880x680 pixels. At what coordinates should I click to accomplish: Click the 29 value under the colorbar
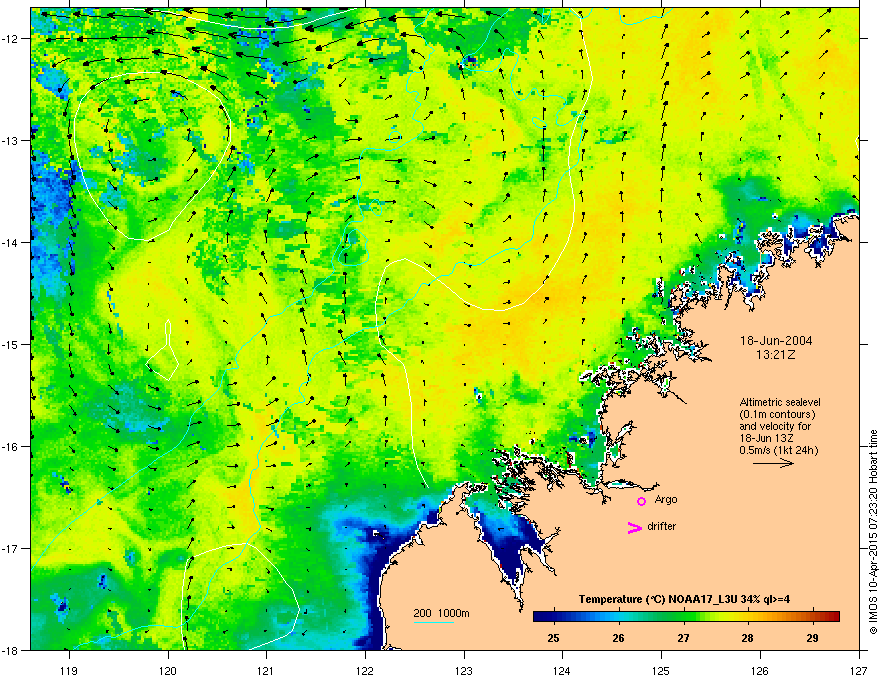click(812, 638)
